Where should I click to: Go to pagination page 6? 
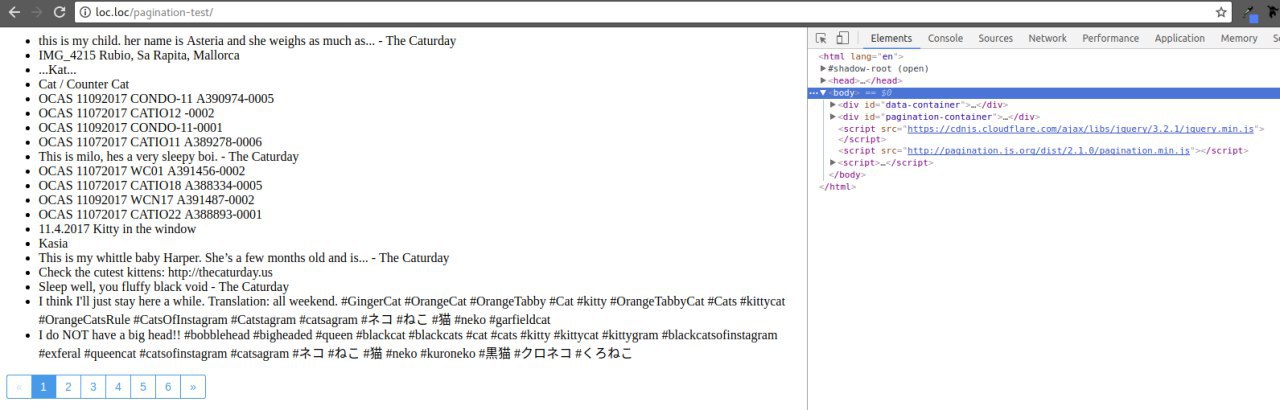[168, 387]
